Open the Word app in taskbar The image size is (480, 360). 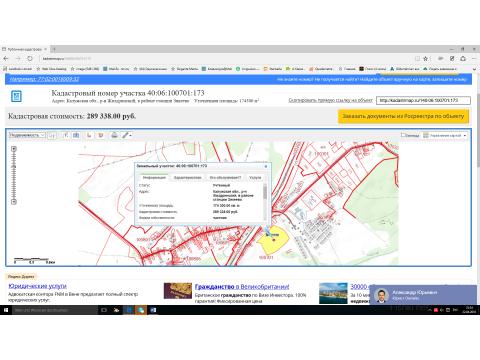(153, 310)
